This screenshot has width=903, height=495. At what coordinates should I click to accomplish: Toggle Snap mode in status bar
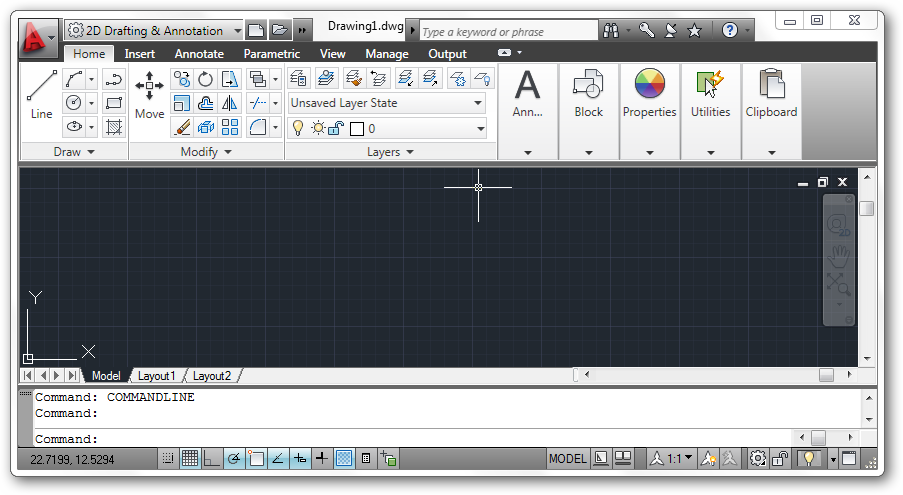pyautogui.click(x=168, y=459)
